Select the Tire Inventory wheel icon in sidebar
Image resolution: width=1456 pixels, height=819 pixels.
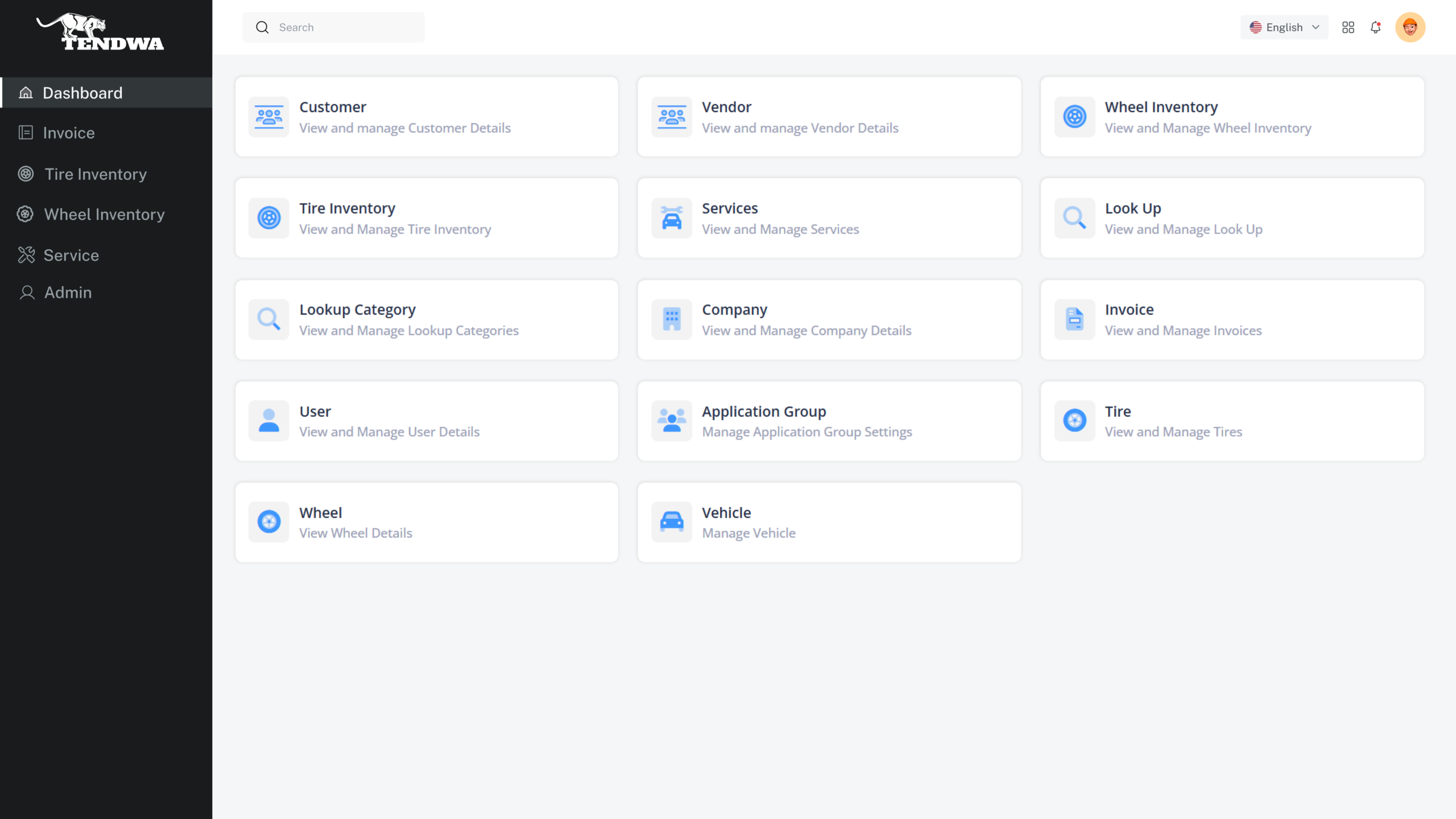coord(26,173)
